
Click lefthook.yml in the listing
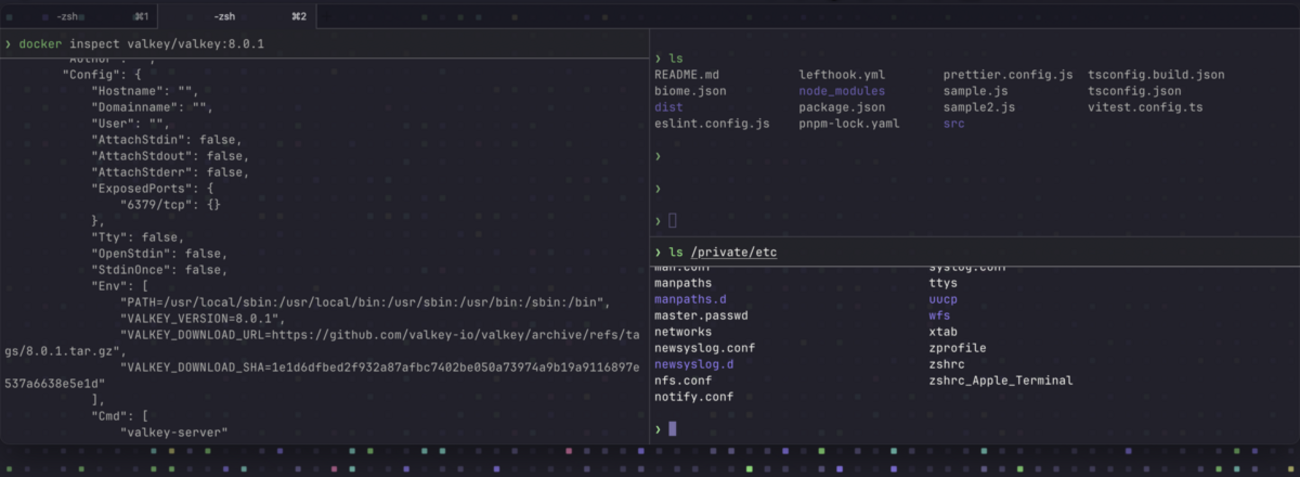coord(842,75)
